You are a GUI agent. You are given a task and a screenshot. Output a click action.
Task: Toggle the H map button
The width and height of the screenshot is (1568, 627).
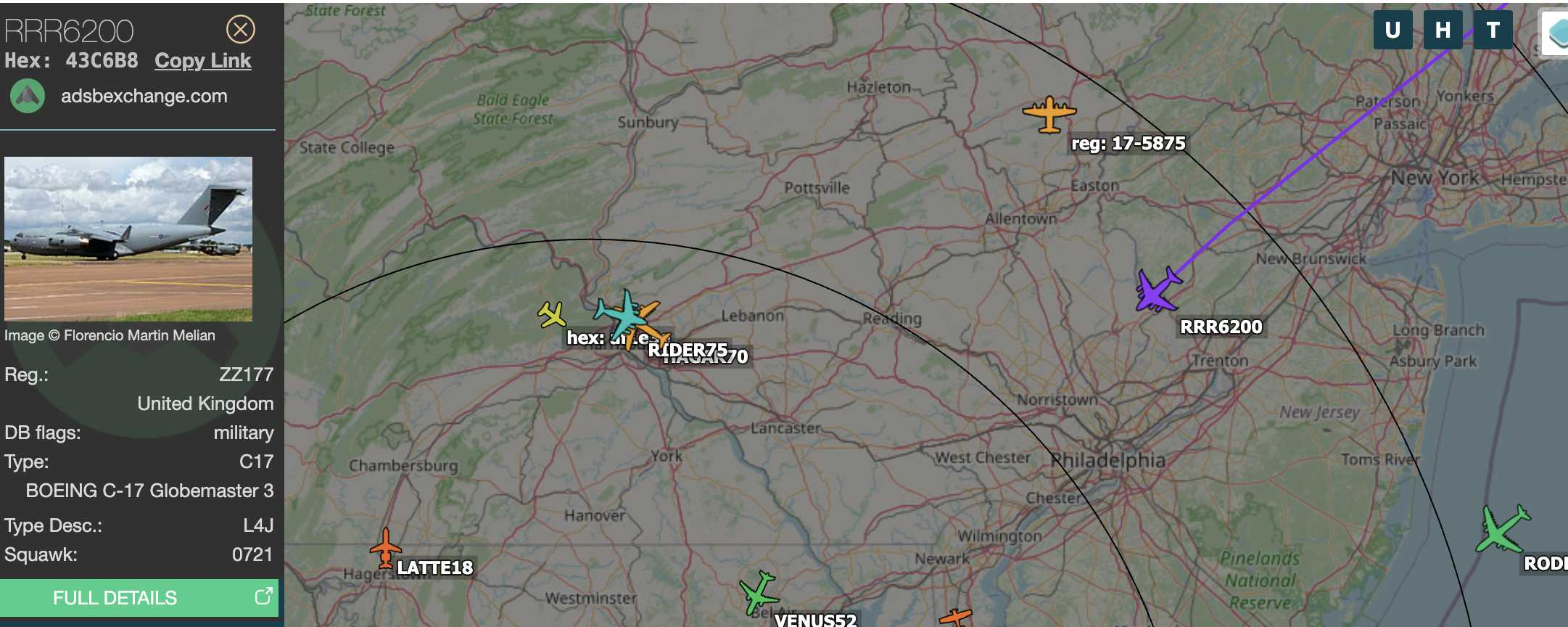click(1443, 30)
